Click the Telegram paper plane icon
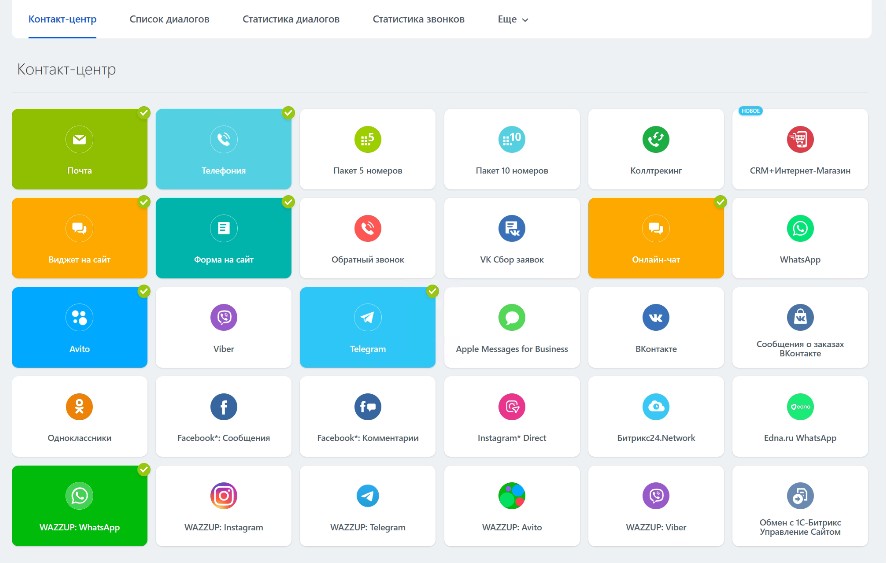 367,318
